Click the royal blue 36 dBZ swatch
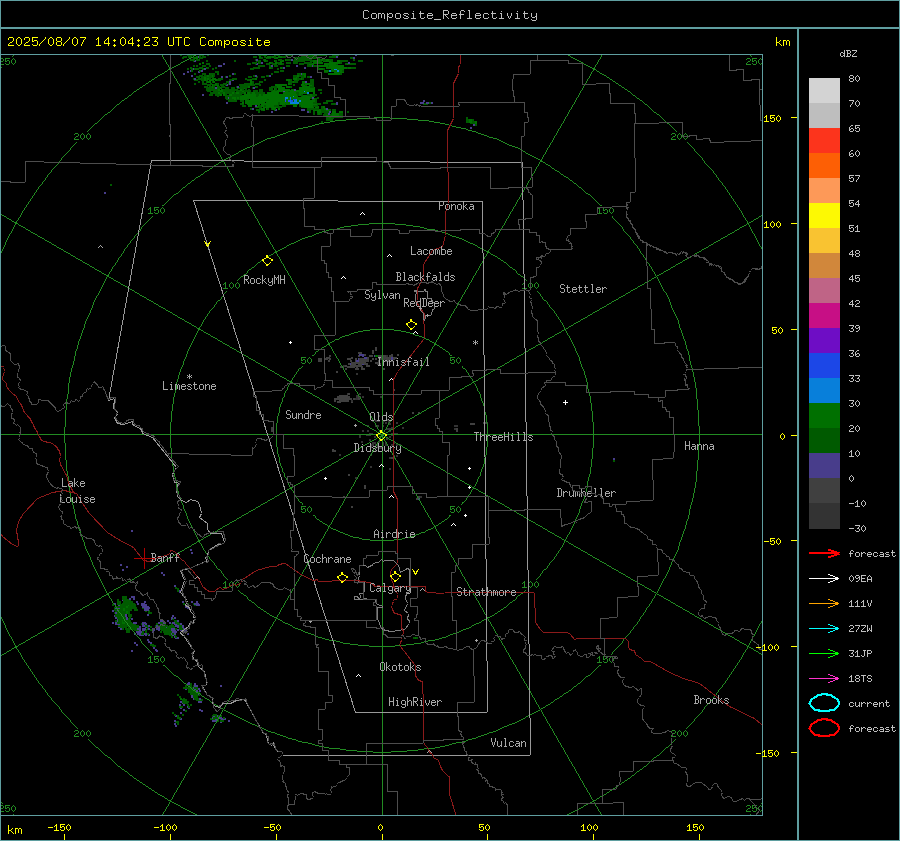This screenshot has height=841, width=900. click(x=824, y=365)
